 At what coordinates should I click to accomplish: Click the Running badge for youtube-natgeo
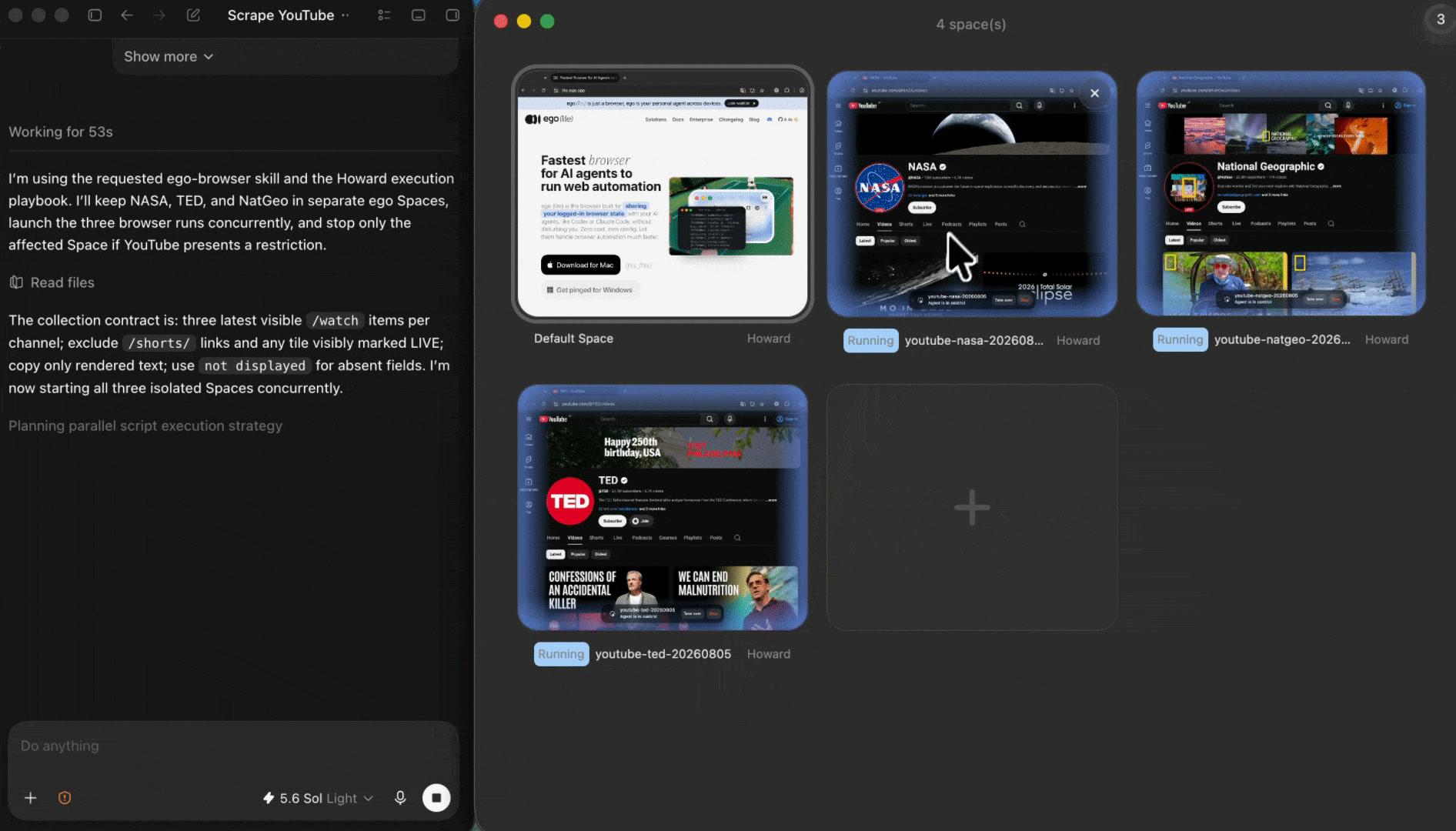point(1180,339)
